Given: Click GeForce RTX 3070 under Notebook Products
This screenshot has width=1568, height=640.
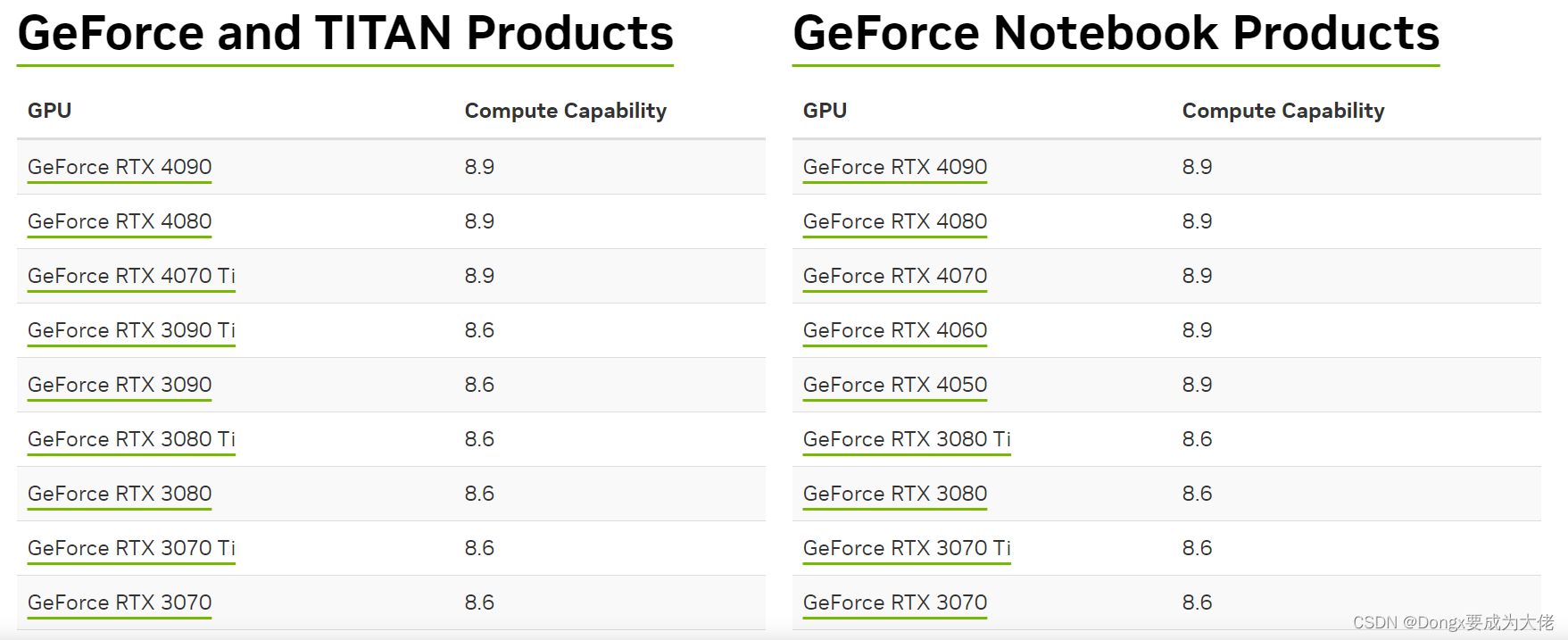Looking at the screenshot, I should click(895, 603).
